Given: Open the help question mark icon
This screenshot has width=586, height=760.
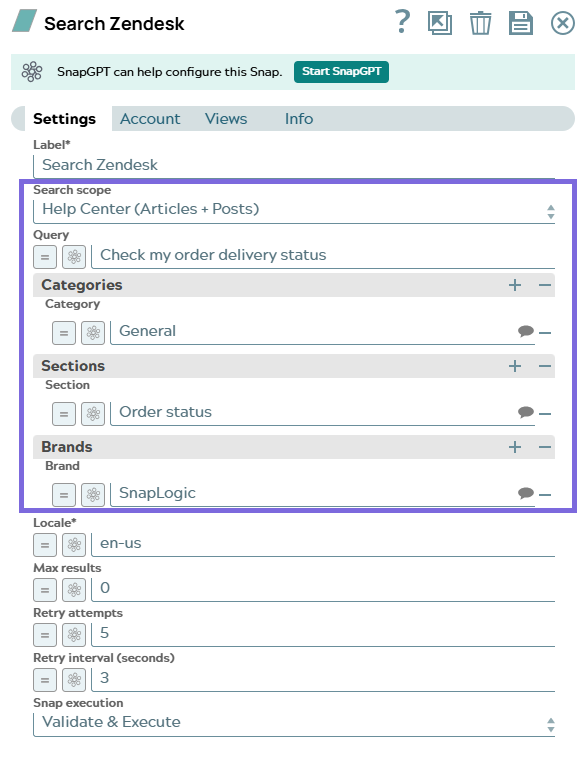Looking at the screenshot, I should pos(402,22).
